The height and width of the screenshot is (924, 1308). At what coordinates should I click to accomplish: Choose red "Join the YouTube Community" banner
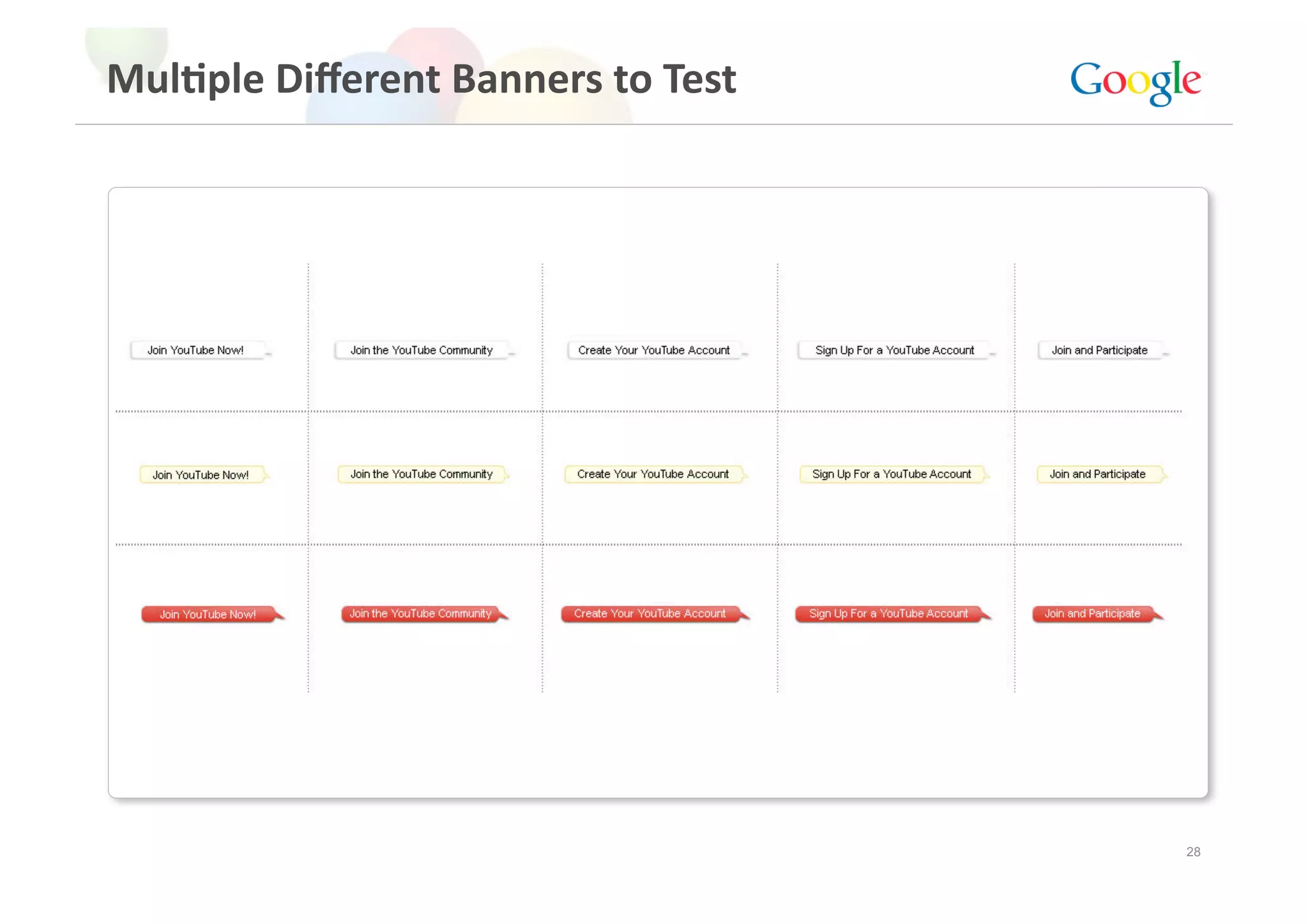click(425, 613)
